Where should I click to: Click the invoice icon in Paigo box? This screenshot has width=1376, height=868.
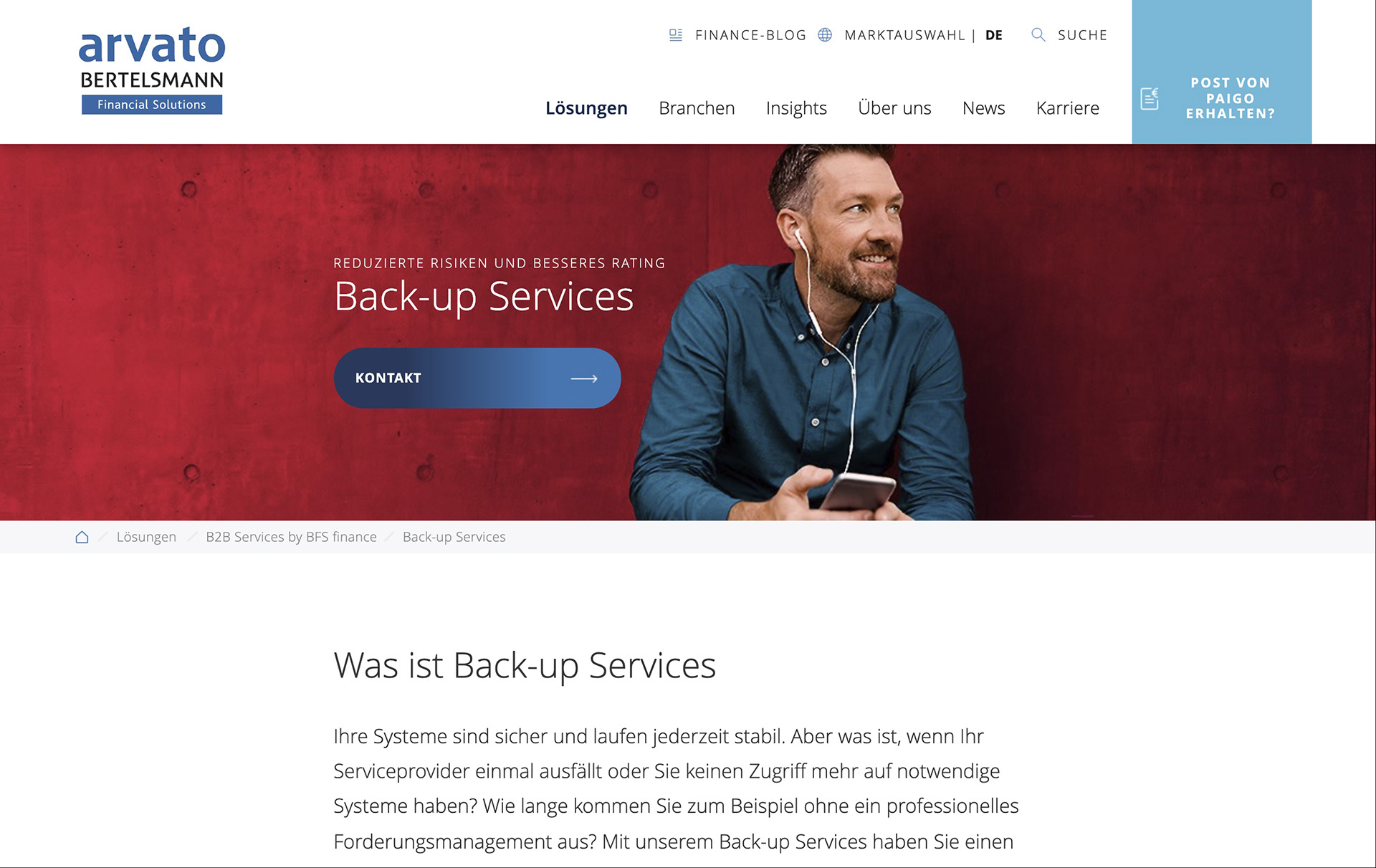(1150, 98)
